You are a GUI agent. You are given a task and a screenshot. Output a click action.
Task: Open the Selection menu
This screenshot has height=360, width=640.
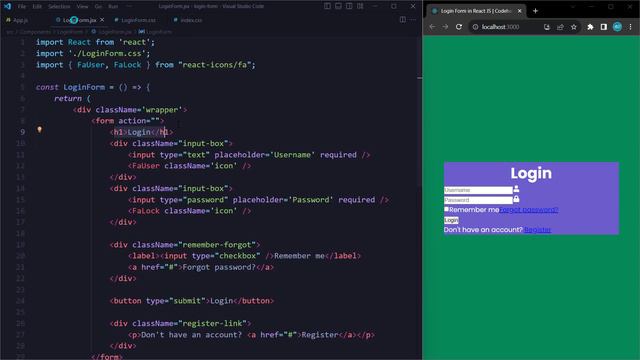(59, 7)
